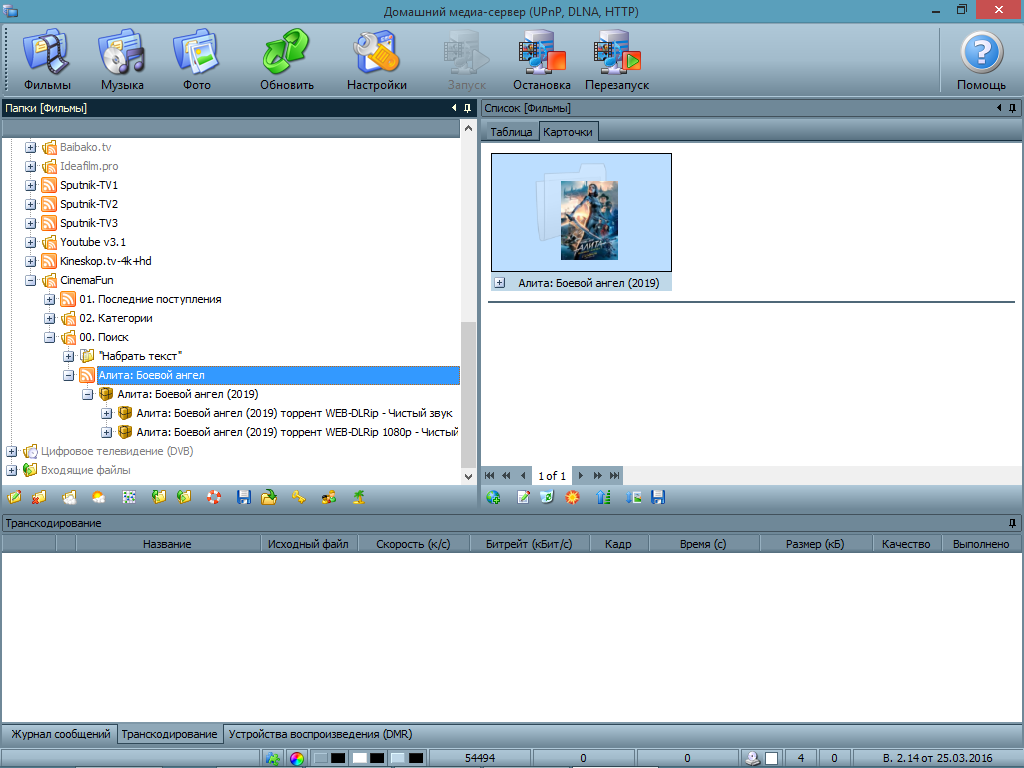Restart the server via Перезапуск
The image size is (1024, 768).
[x=617, y=60]
